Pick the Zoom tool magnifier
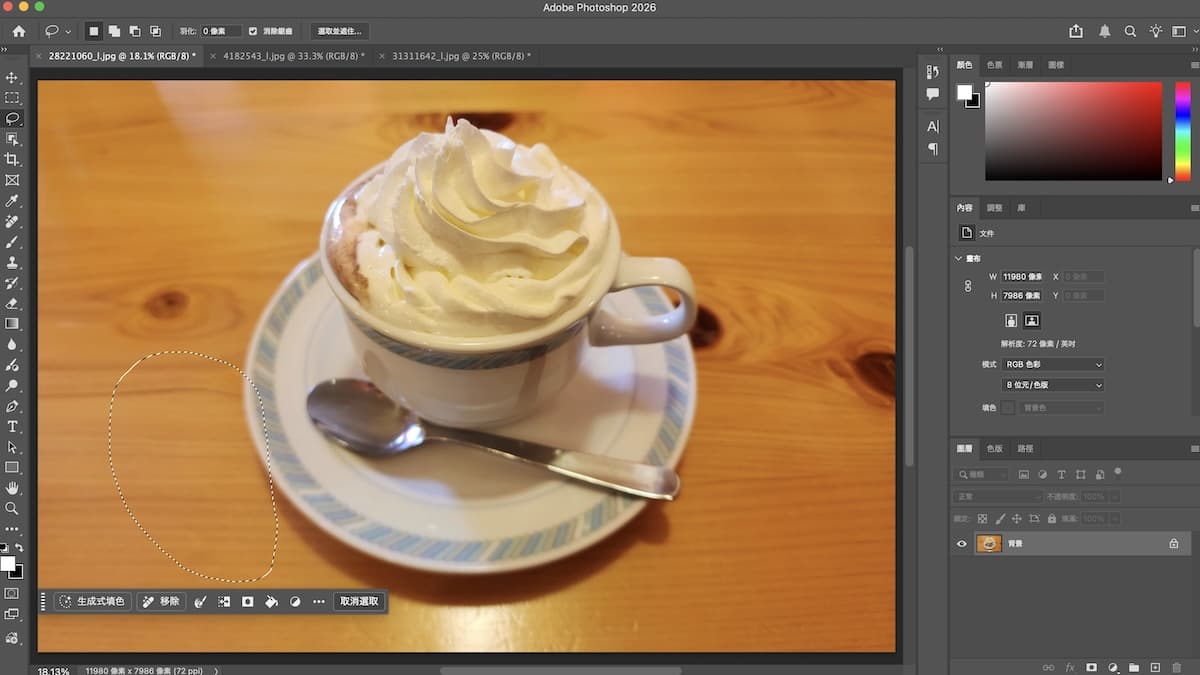 pos(12,508)
